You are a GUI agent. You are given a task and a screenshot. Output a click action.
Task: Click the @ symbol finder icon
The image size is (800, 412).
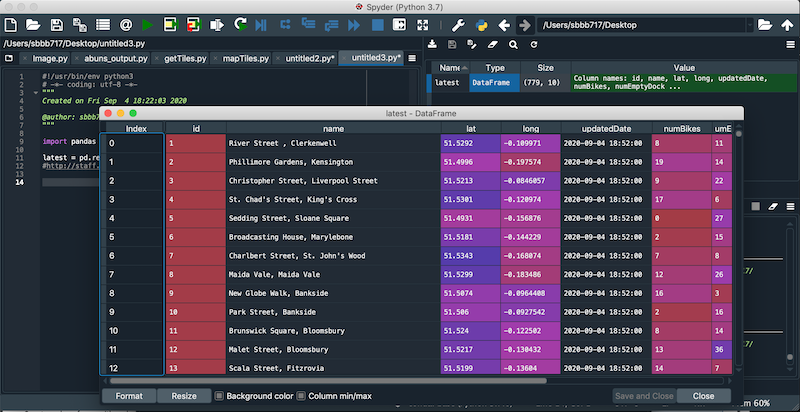pyautogui.click(x=126, y=25)
